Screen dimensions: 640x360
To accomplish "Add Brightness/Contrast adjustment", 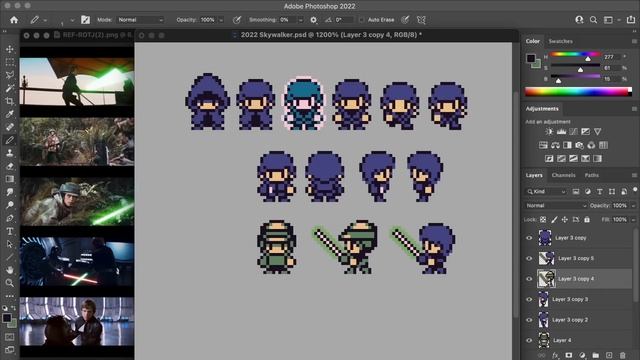I will click(x=549, y=131).
